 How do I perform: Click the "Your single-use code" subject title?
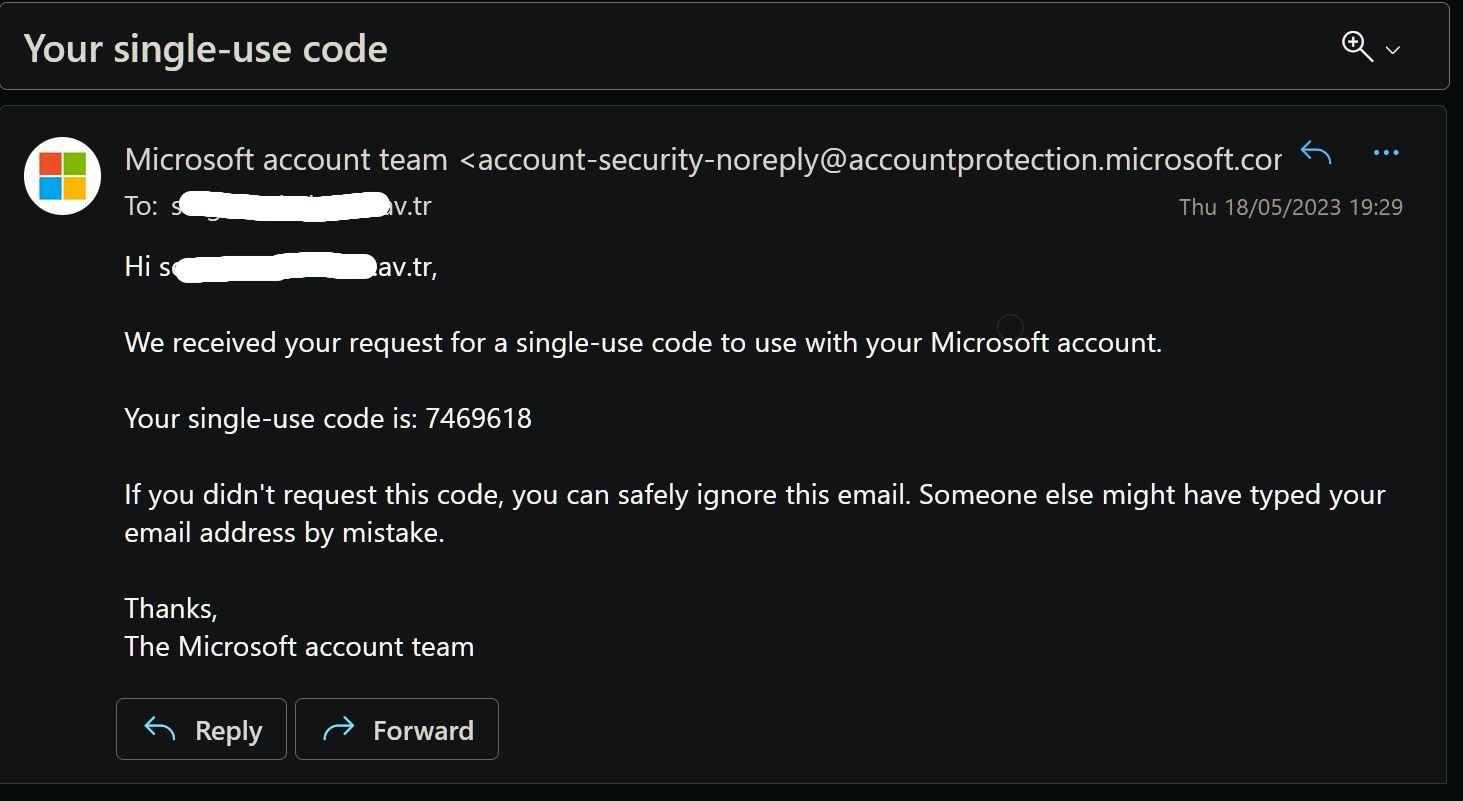point(206,48)
